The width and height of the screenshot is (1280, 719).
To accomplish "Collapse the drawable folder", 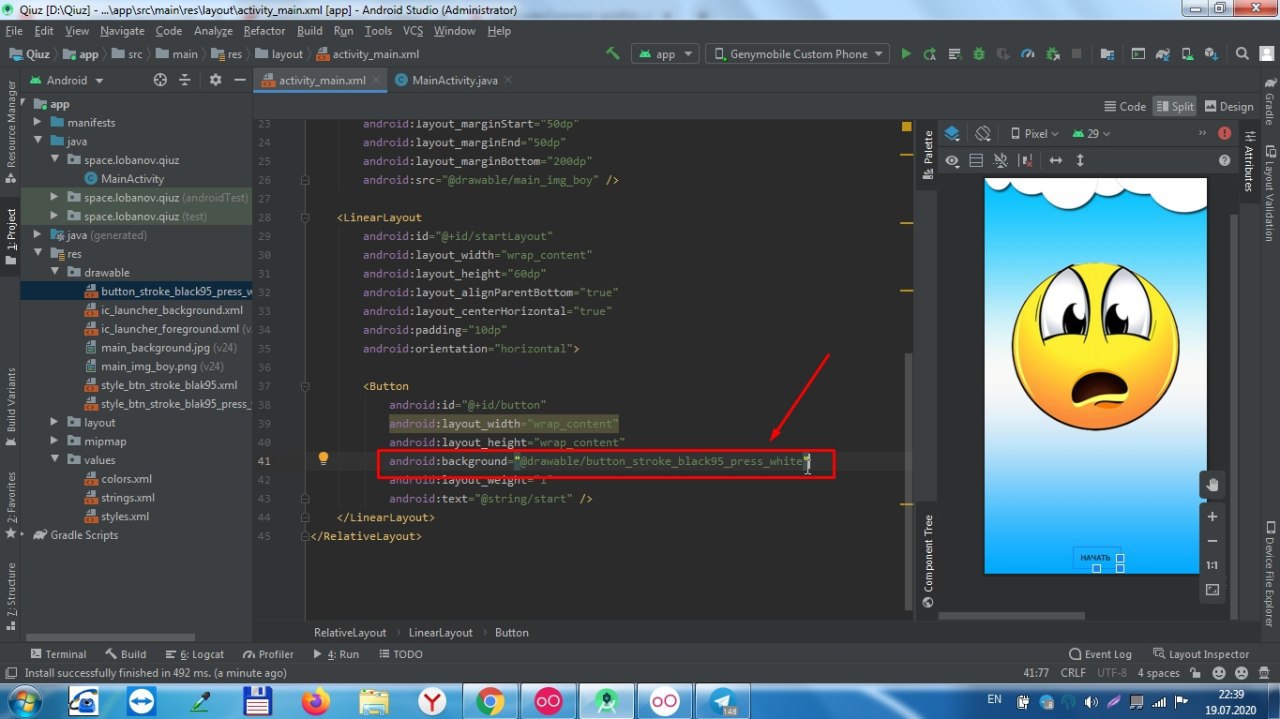I will [56, 272].
